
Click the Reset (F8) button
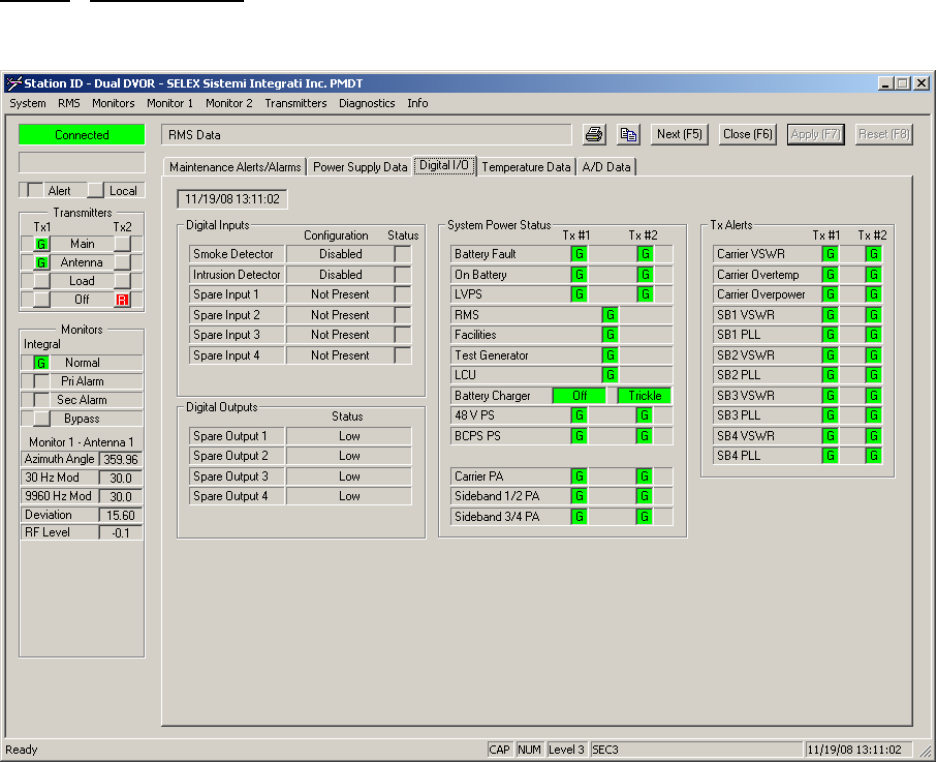[x=883, y=134]
